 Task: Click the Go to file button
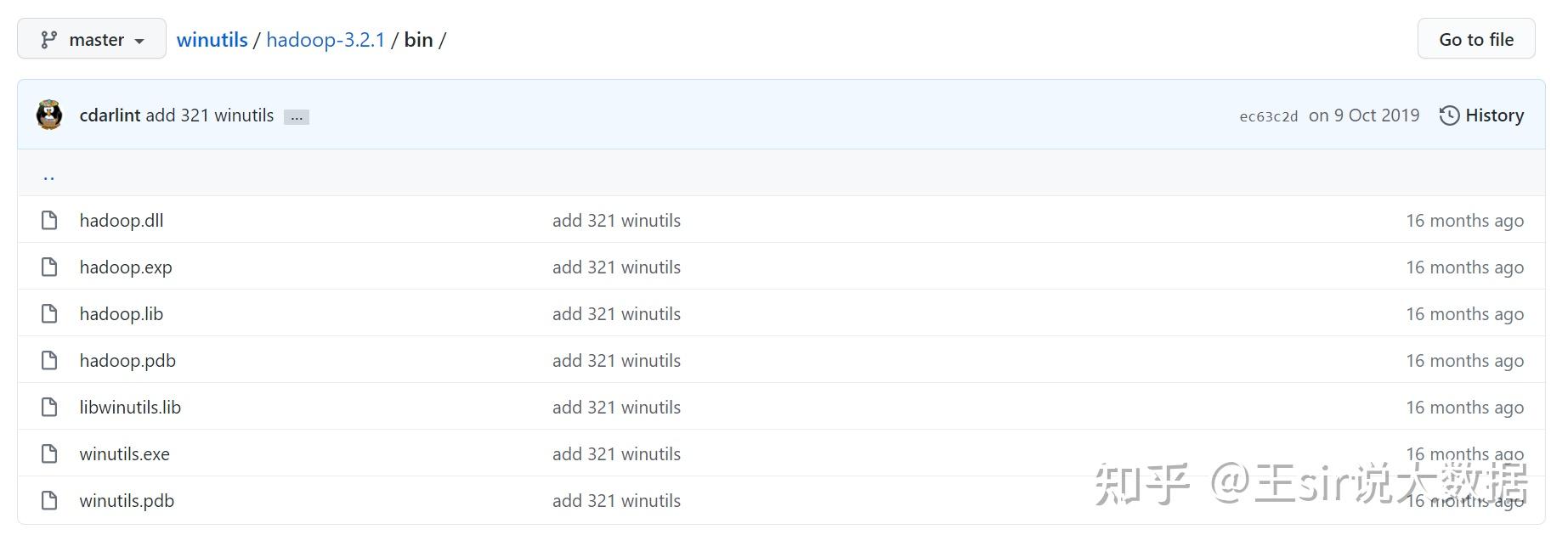pyautogui.click(x=1475, y=39)
